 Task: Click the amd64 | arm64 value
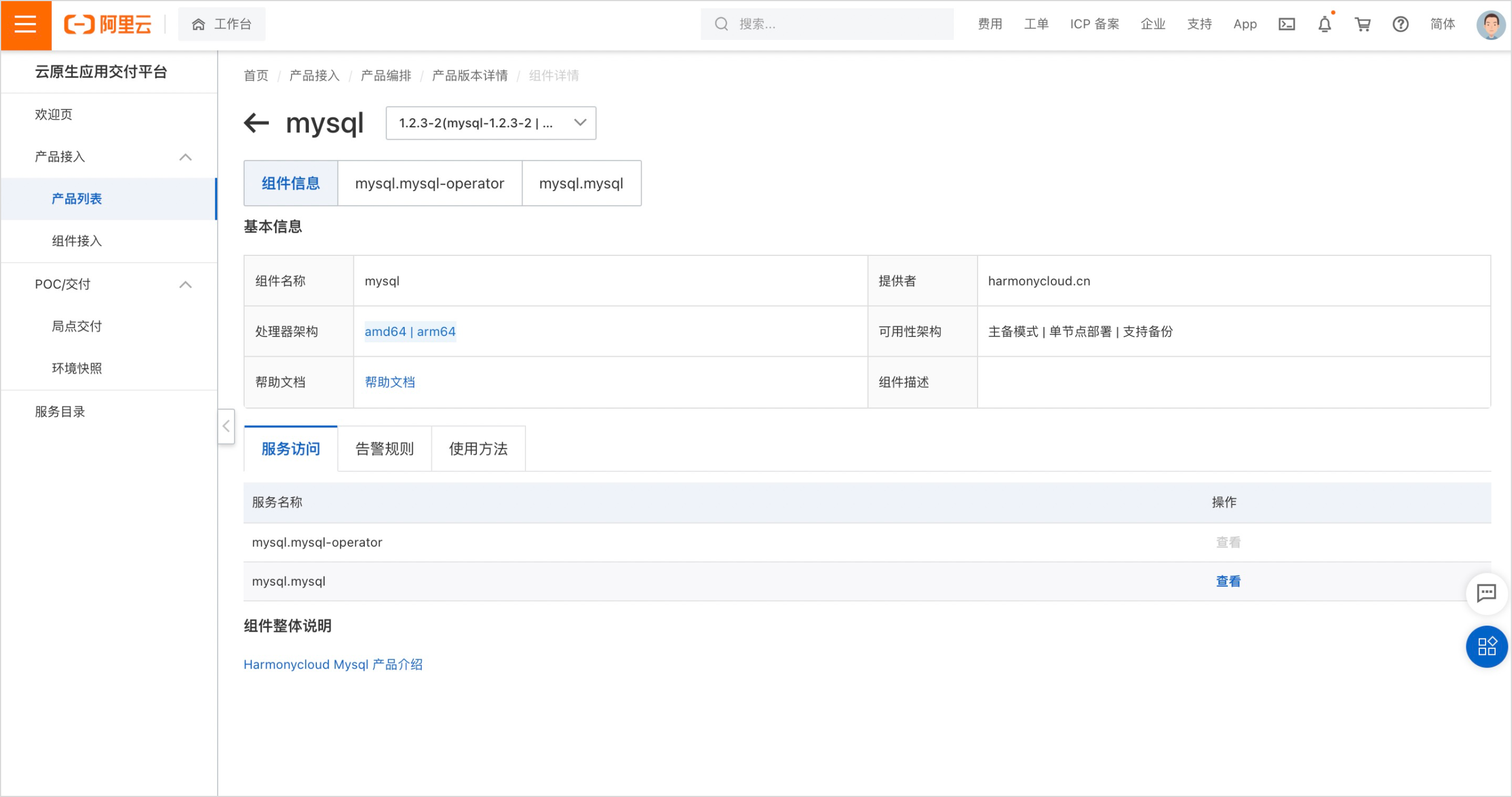pos(410,331)
